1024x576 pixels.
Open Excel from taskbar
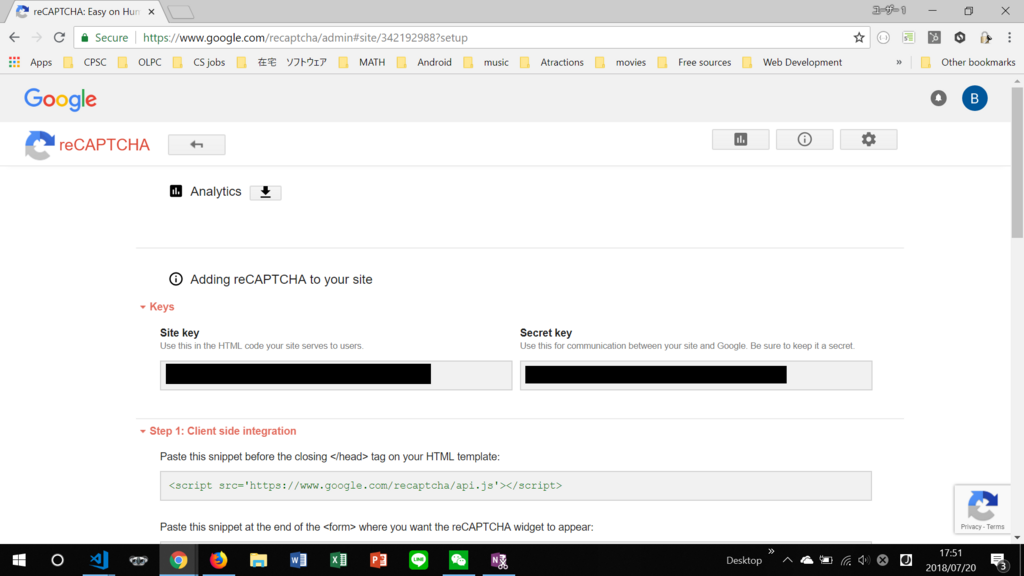338,560
